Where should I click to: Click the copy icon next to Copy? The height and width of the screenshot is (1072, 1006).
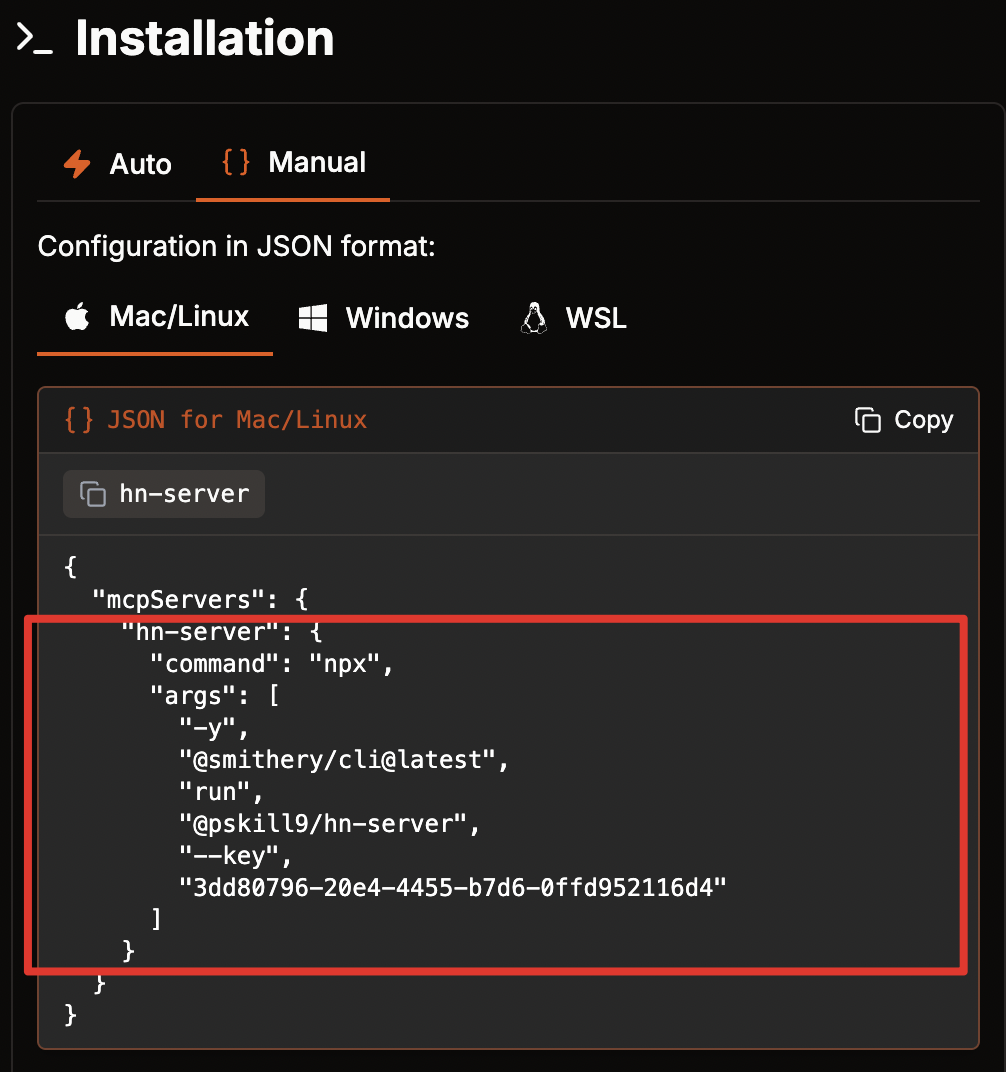pyautogui.click(x=867, y=420)
